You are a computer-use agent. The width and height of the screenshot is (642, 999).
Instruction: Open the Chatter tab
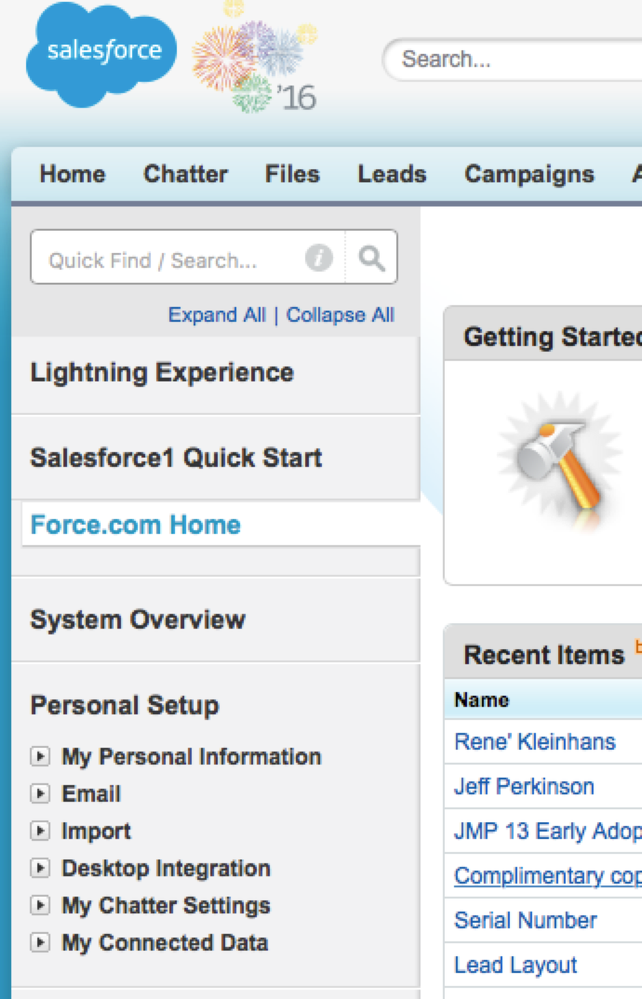pyautogui.click(x=185, y=174)
